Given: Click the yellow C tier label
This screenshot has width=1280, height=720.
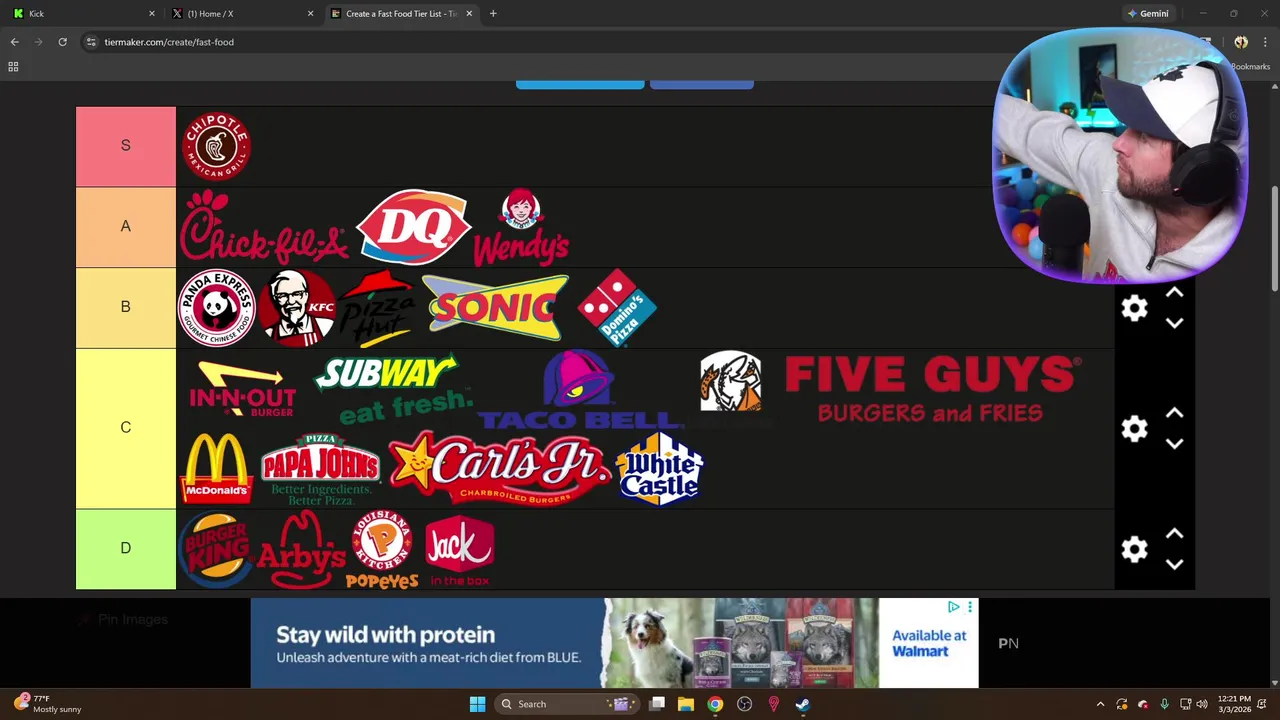Looking at the screenshot, I should coord(126,428).
